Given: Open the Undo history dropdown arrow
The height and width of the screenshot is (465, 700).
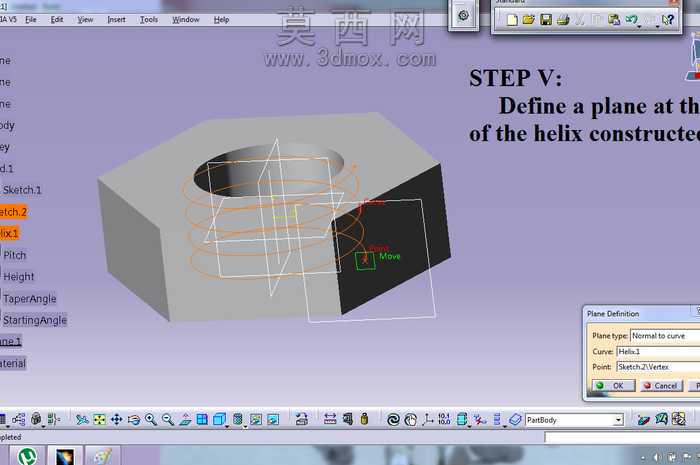Looking at the screenshot, I should click(640, 27).
